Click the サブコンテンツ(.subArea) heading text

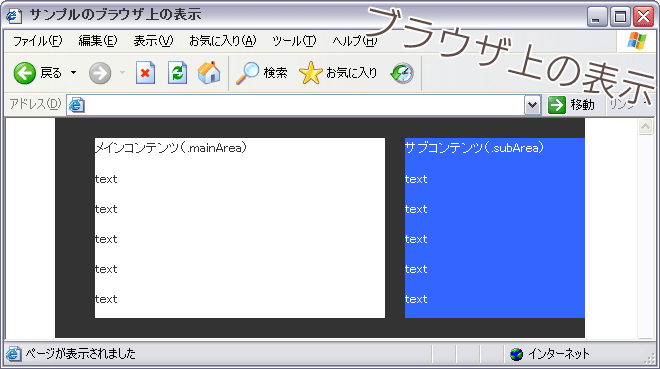[x=474, y=148]
